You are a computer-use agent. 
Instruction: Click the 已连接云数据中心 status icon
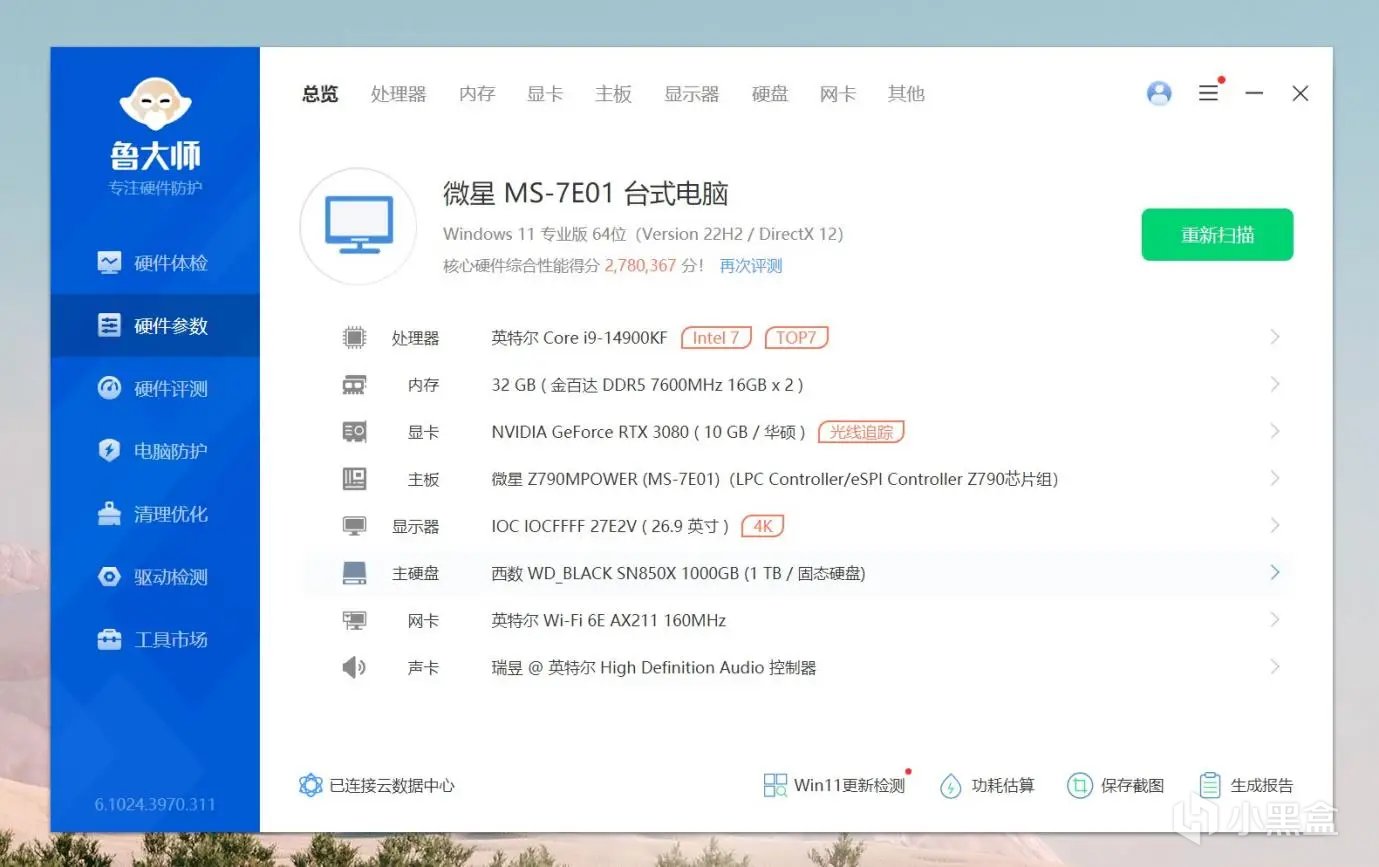[311, 785]
